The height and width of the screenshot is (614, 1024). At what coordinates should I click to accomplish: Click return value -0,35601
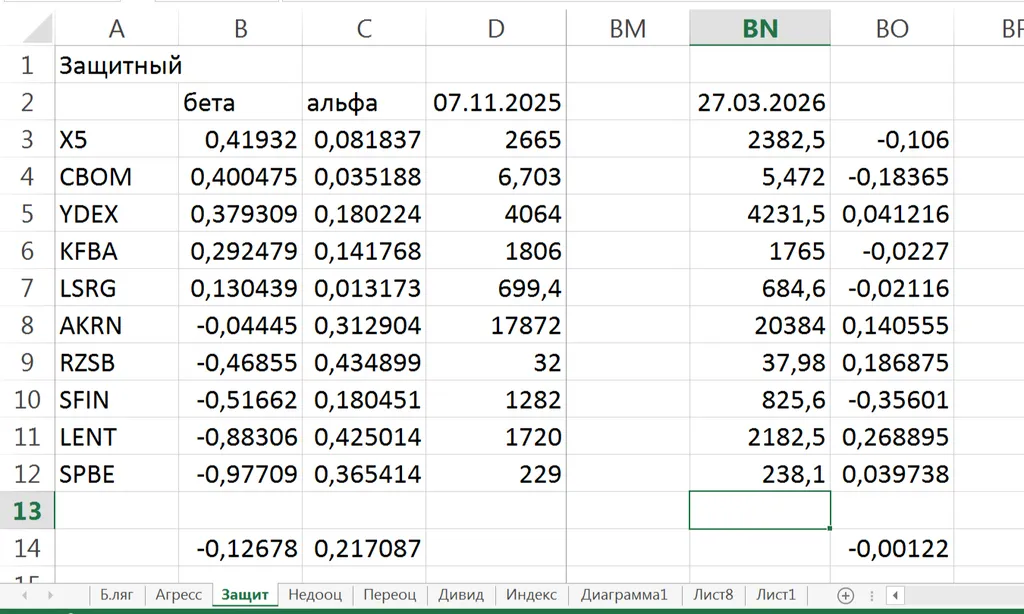point(892,399)
